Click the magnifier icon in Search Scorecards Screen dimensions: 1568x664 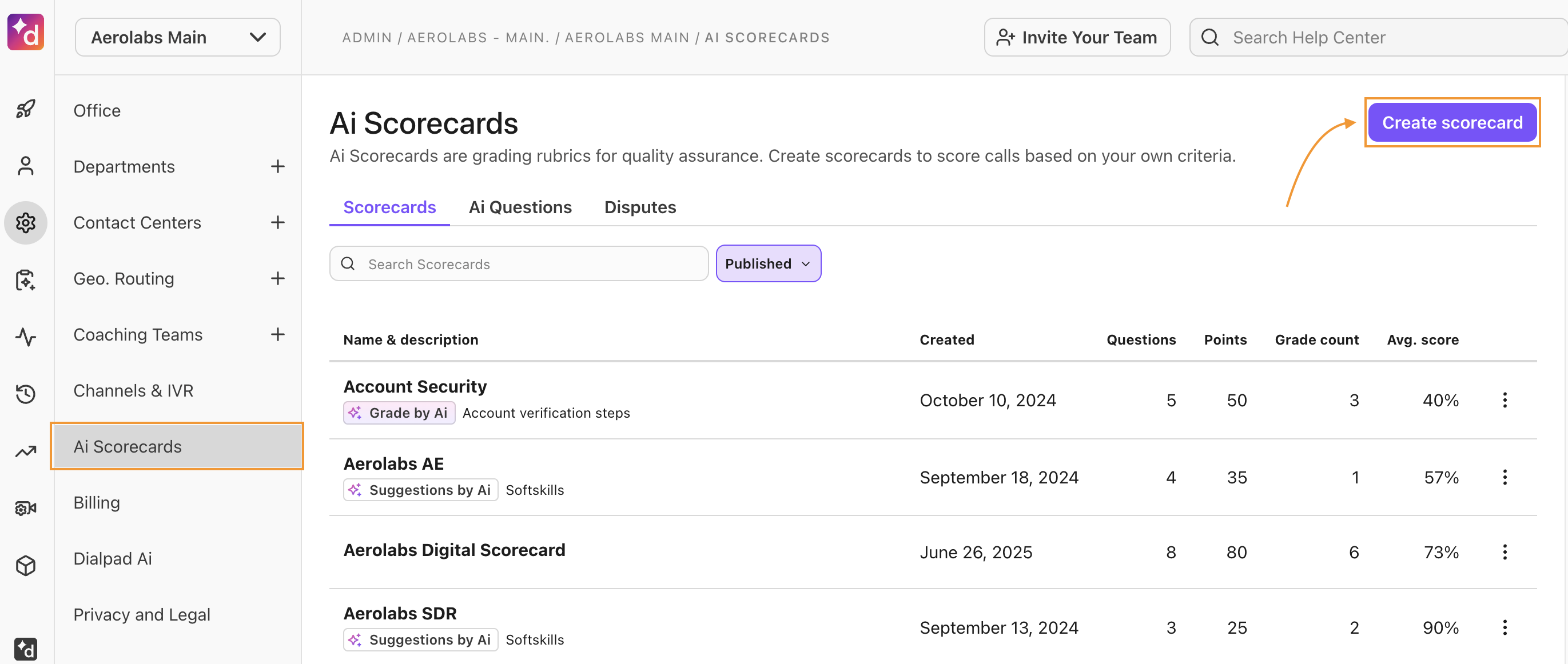pos(348,264)
